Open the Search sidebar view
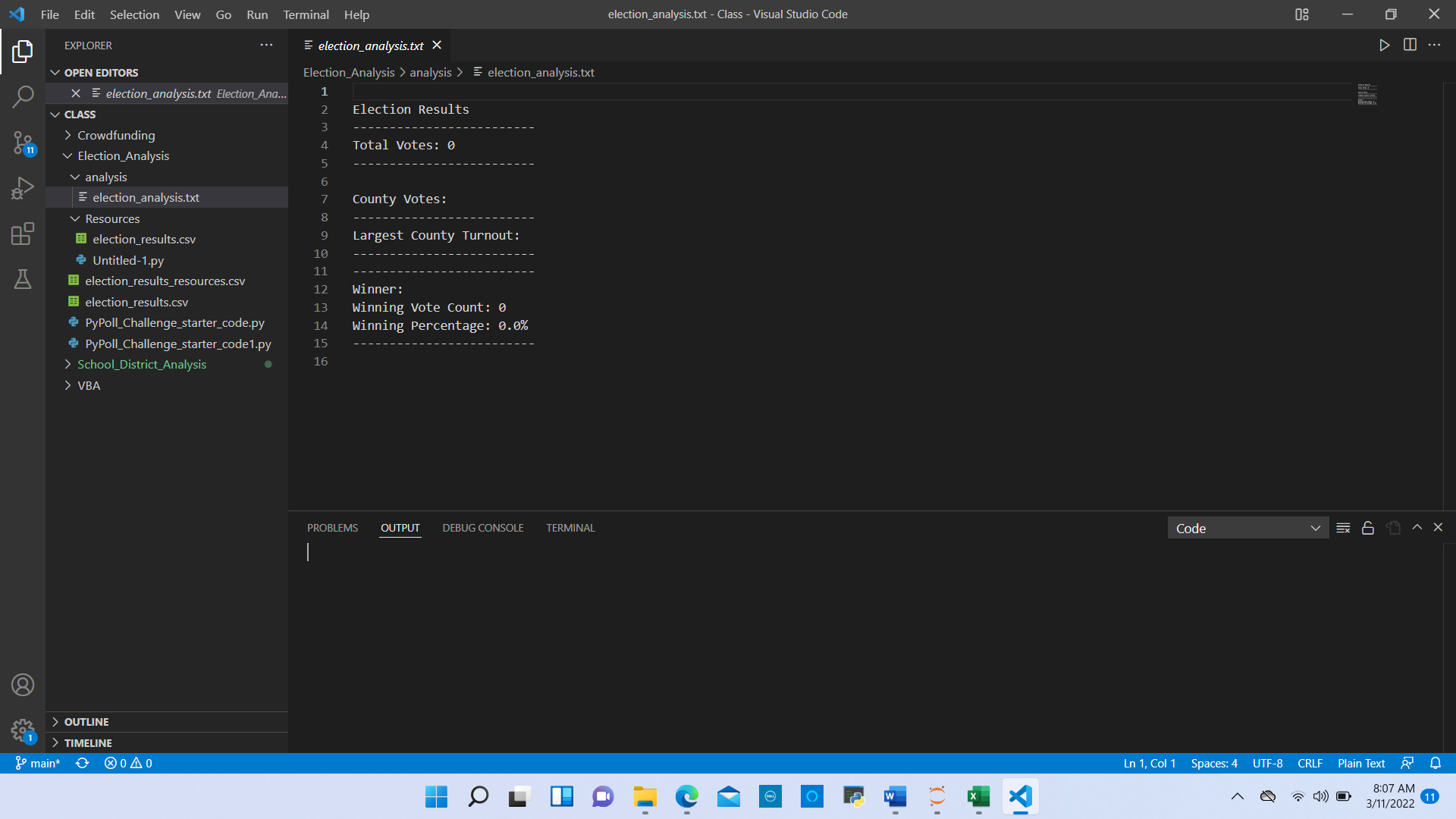 [x=23, y=96]
